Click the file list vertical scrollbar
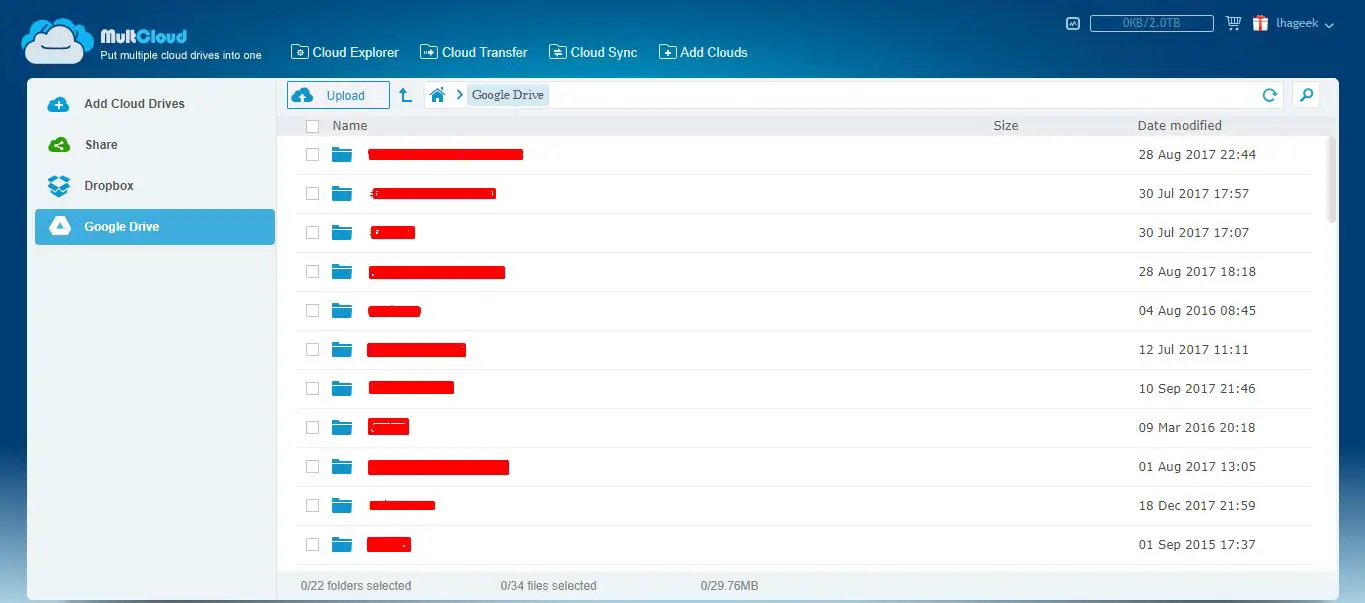Image resolution: width=1365 pixels, height=603 pixels. [x=1331, y=180]
